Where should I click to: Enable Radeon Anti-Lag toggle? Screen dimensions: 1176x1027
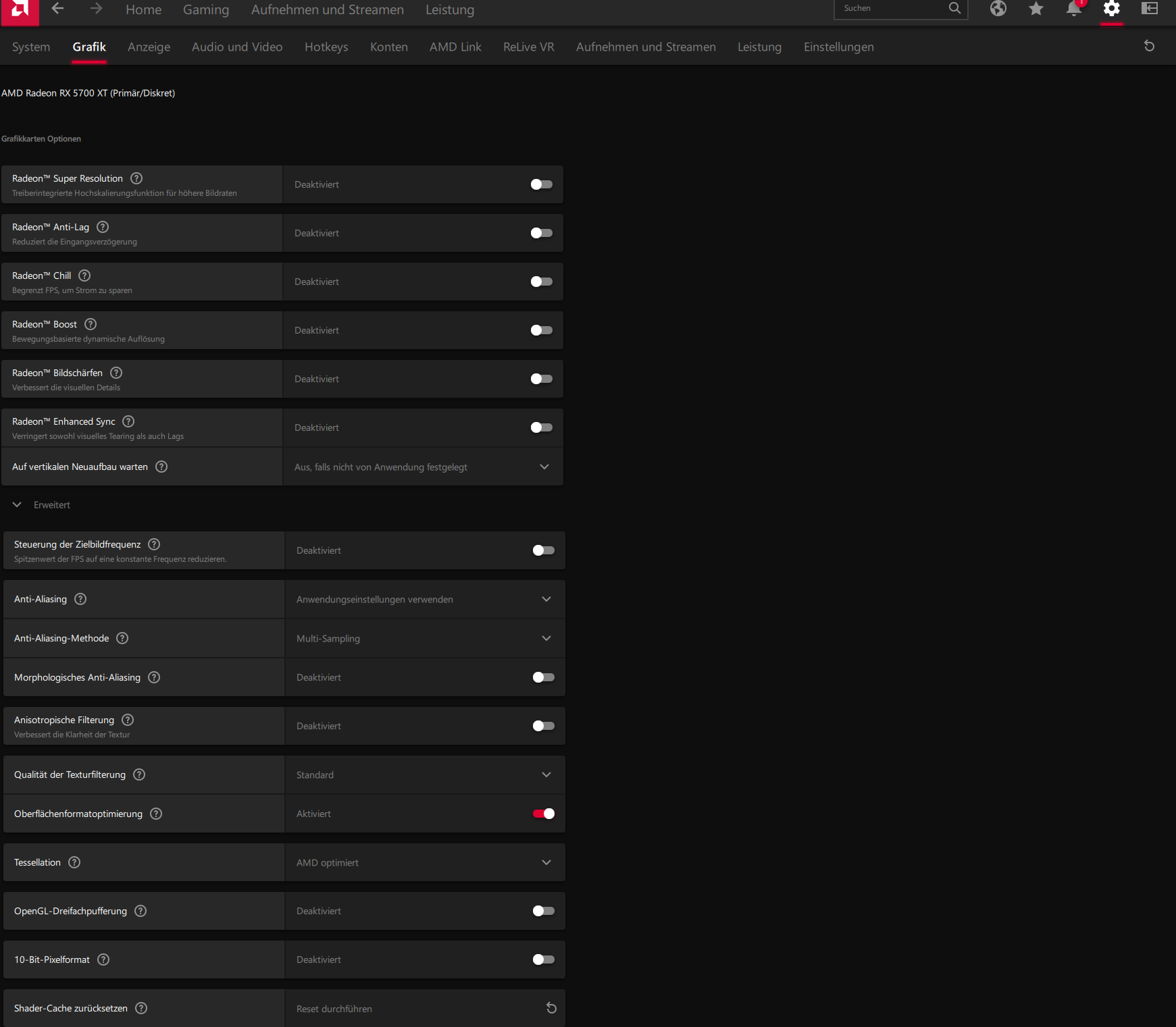click(x=542, y=233)
